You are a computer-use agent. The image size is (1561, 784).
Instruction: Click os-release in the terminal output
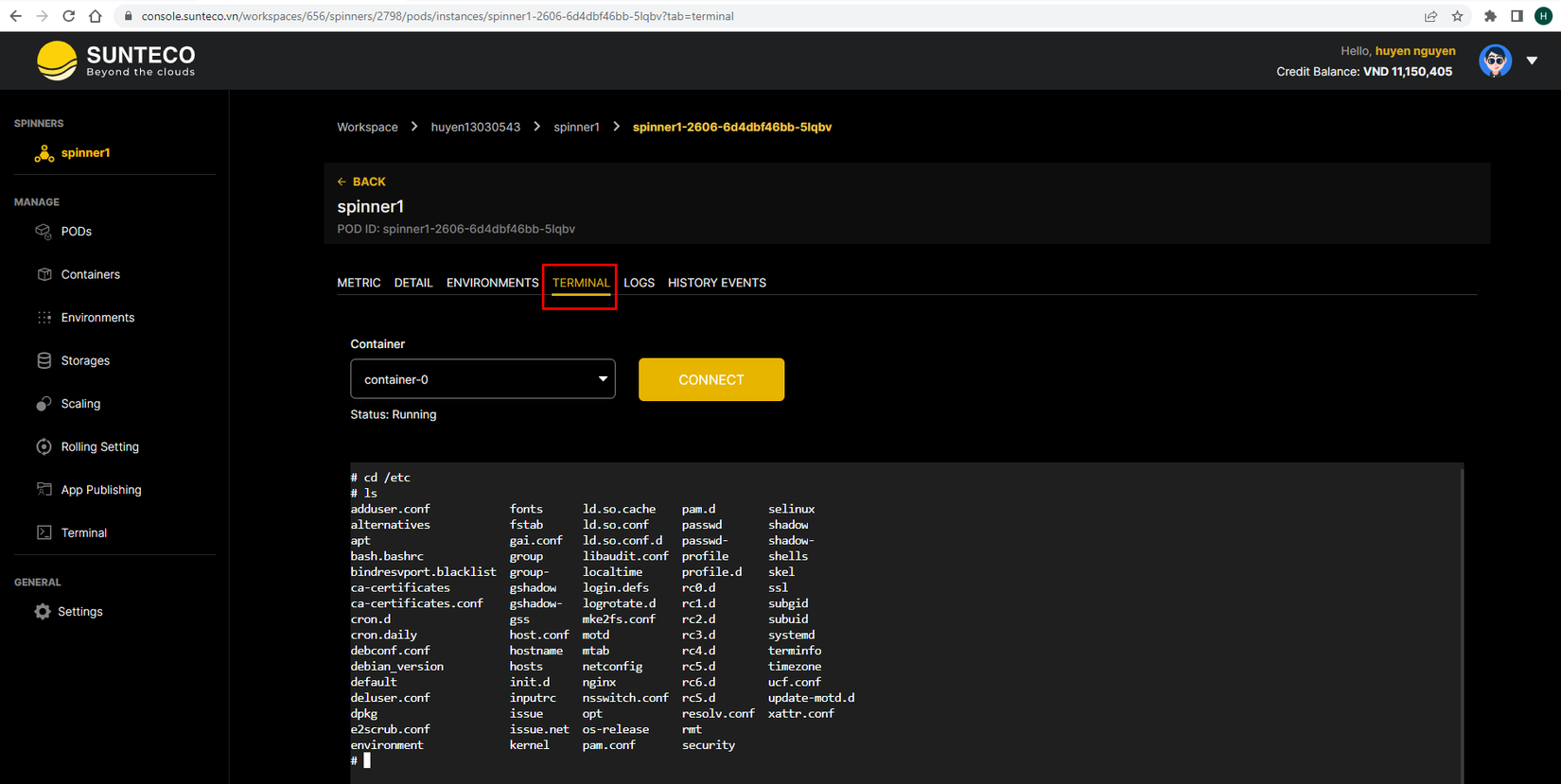coord(616,729)
